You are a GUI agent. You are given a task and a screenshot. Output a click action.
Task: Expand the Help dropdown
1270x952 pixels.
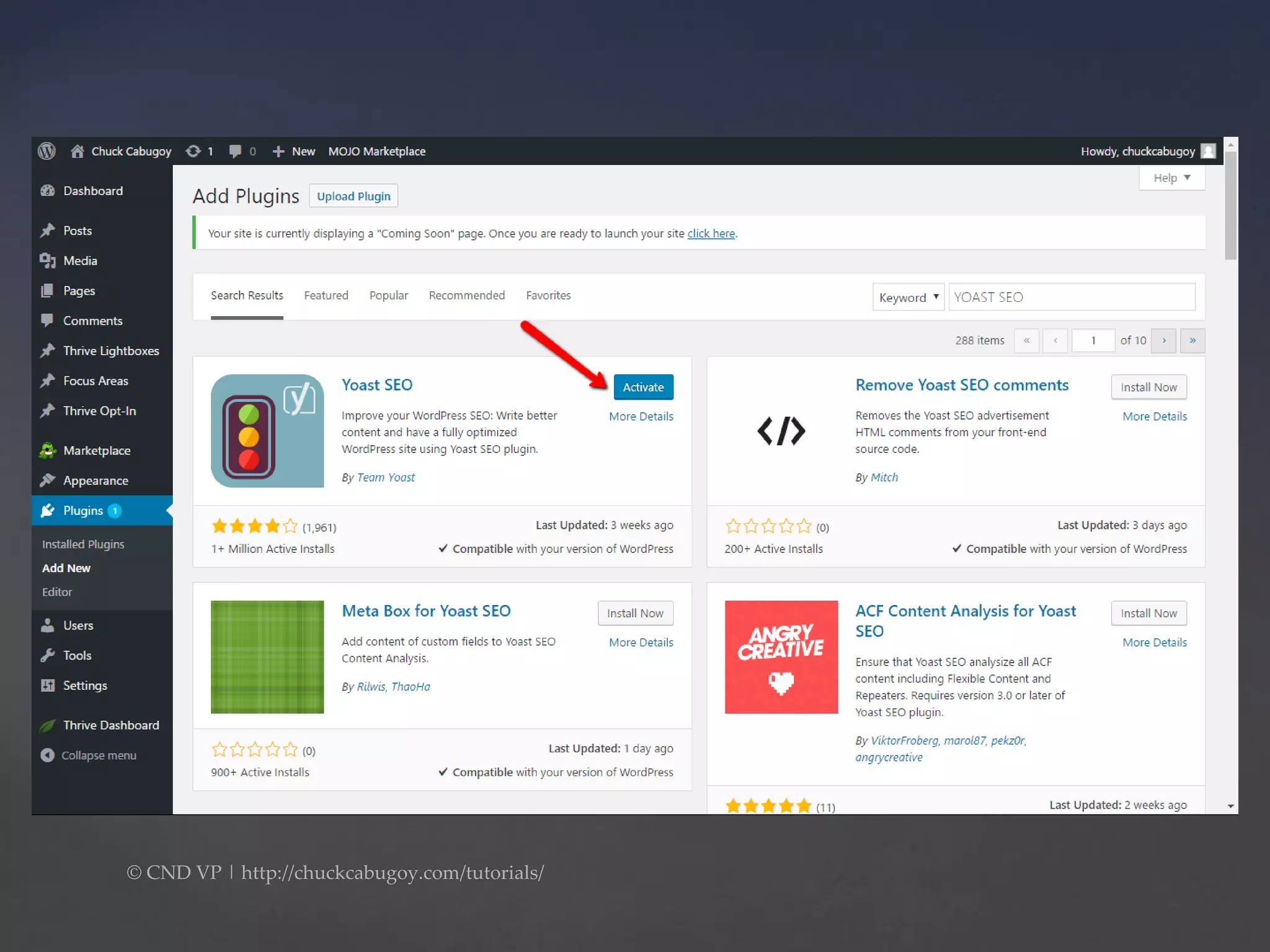click(x=1172, y=178)
